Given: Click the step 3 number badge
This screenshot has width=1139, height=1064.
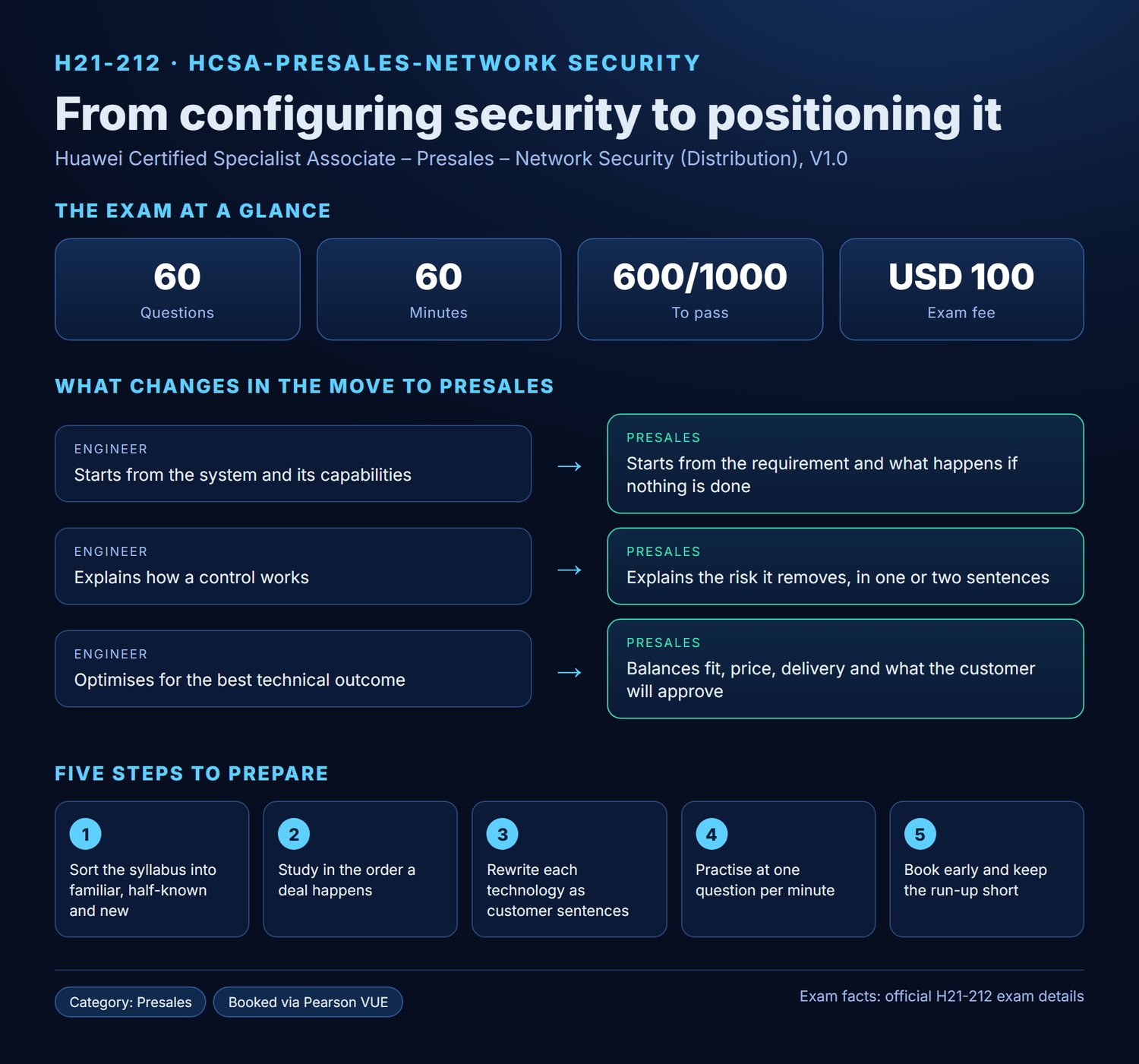Looking at the screenshot, I should 503,834.
